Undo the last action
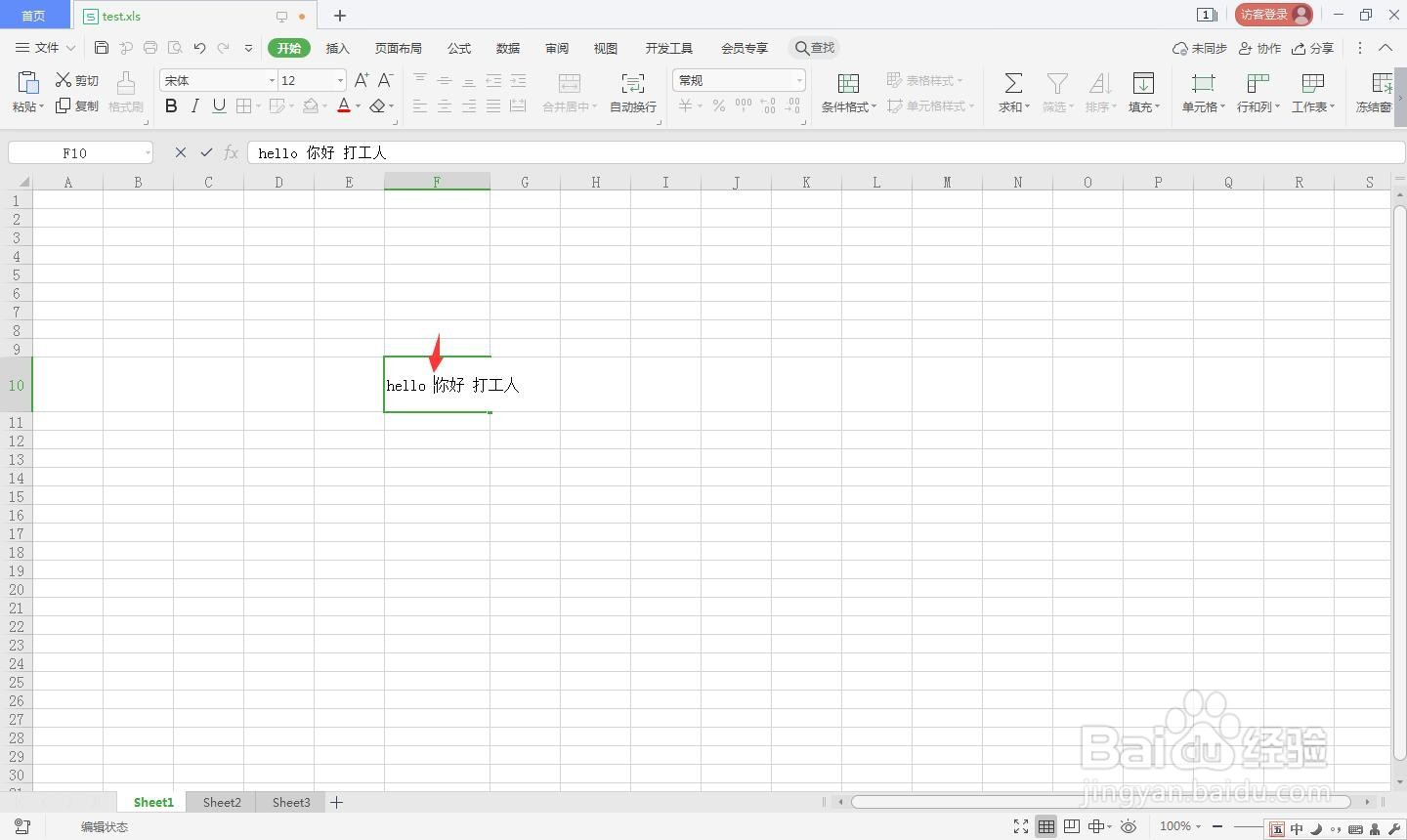This screenshot has height=840, width=1407. click(199, 47)
